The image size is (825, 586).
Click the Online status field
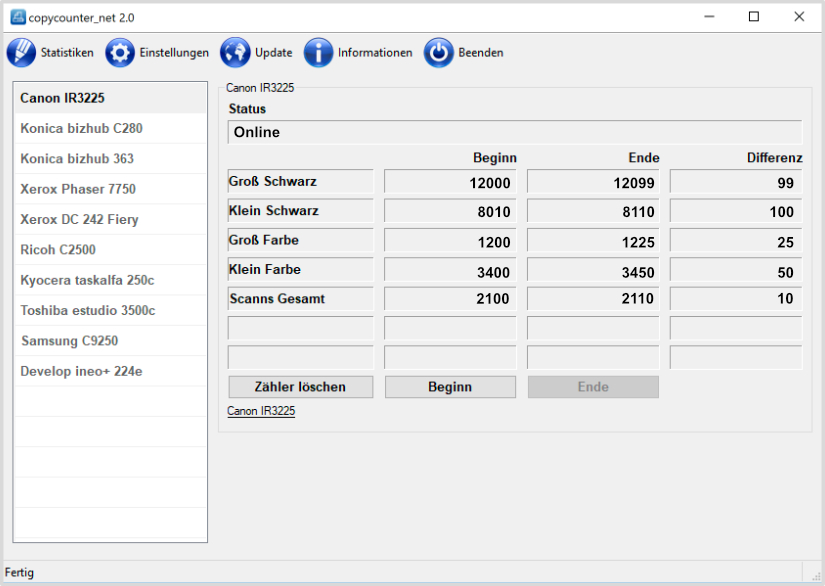coord(515,132)
